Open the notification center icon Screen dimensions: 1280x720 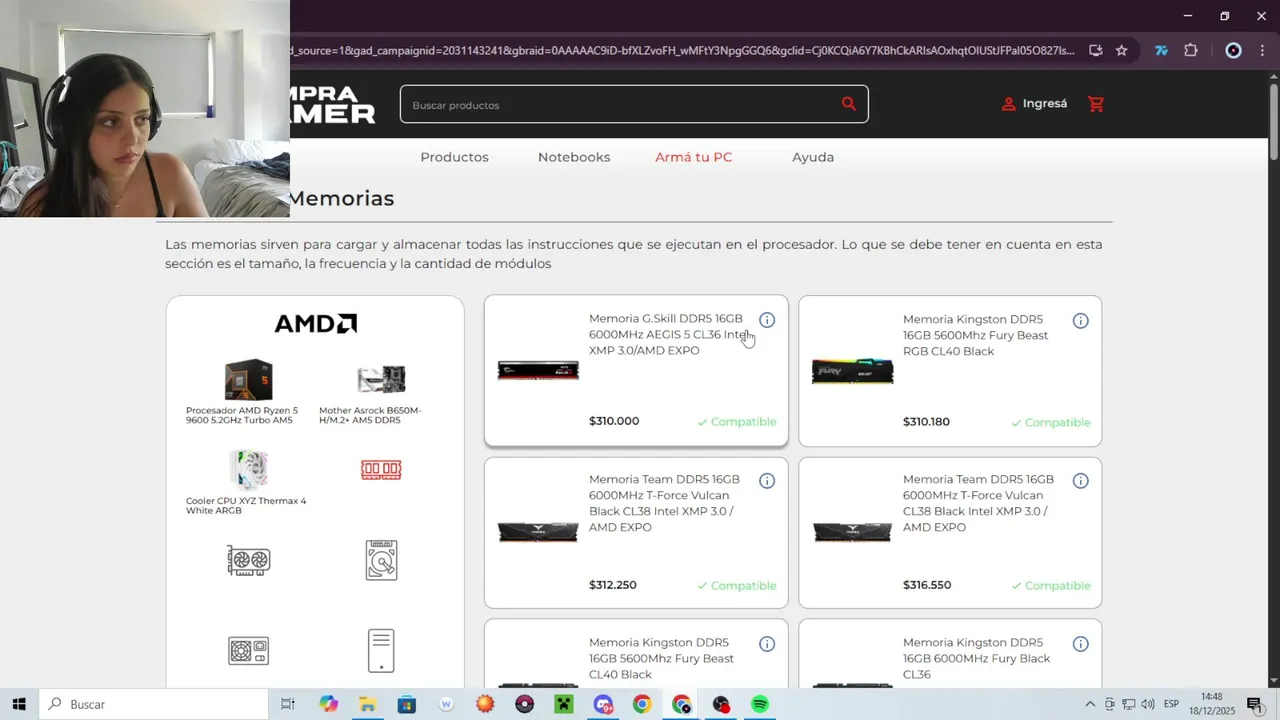1254,704
